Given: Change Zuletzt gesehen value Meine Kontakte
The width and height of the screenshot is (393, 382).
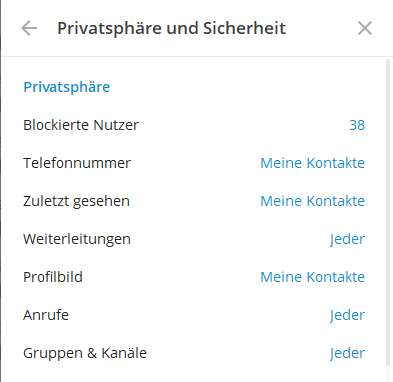Looking at the screenshot, I should [x=312, y=201].
